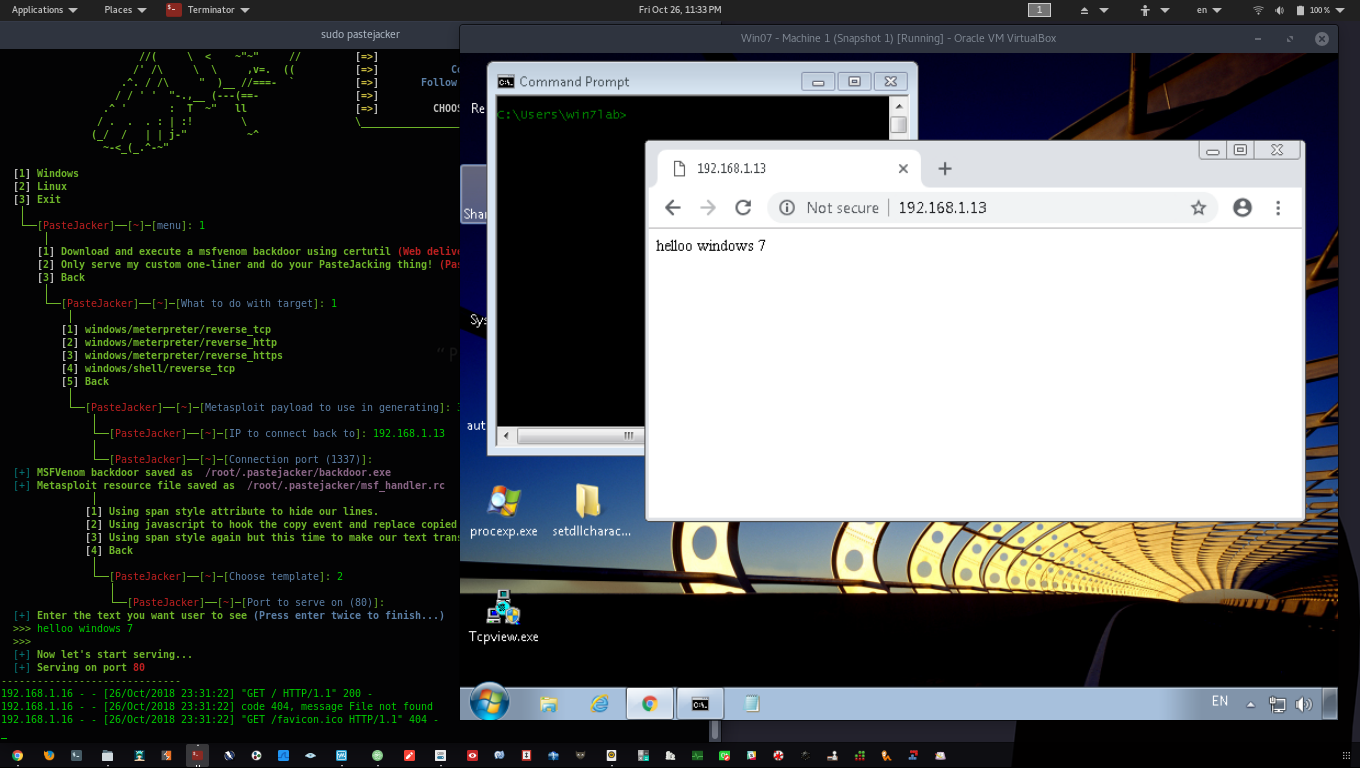Select the 192.168.1.13 Chrome tab
Viewport: 1360px width, 768px height.
click(x=788, y=169)
